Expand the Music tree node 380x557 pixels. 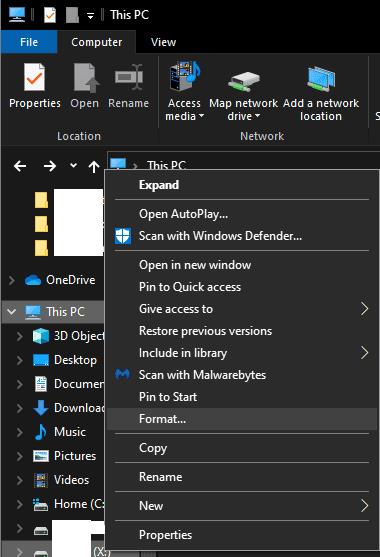coord(20,432)
